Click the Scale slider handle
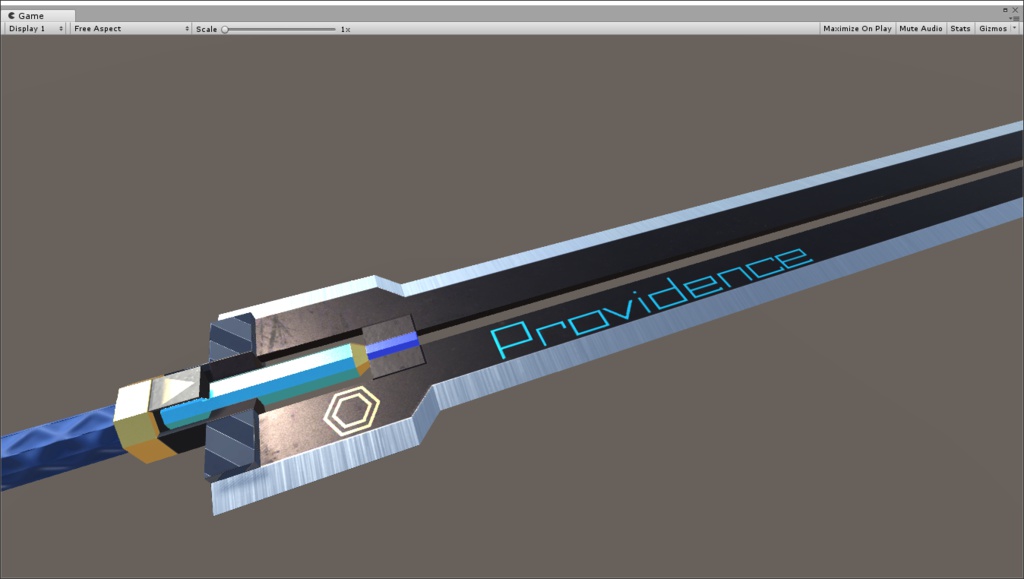 (225, 29)
